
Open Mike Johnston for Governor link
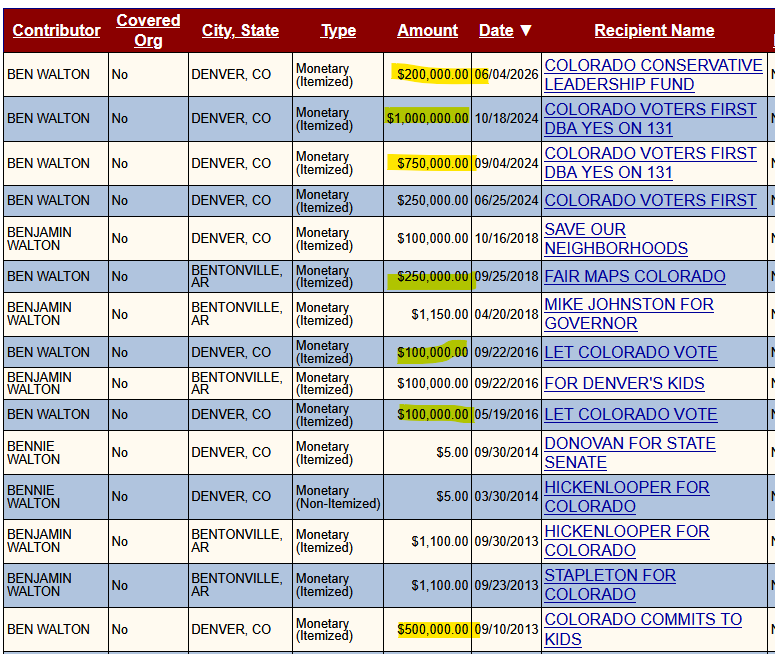coord(629,314)
